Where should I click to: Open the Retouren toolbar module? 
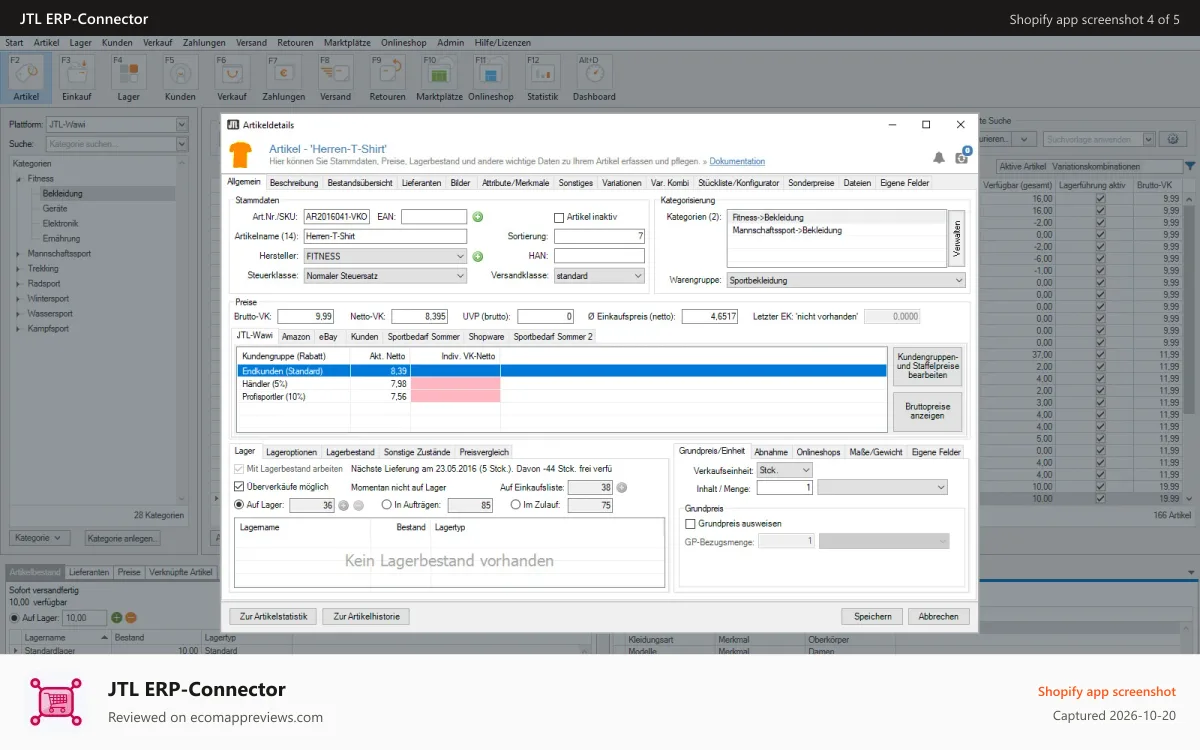(387, 78)
